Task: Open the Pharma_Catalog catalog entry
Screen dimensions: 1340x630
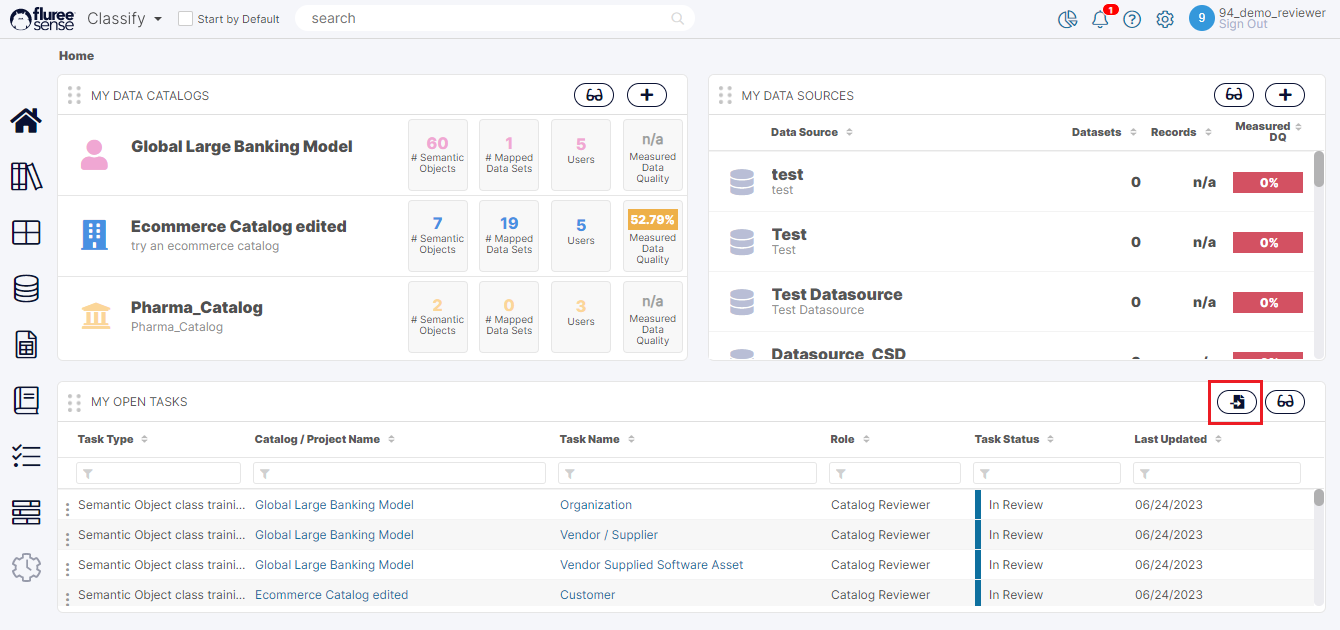Action: pos(196,308)
